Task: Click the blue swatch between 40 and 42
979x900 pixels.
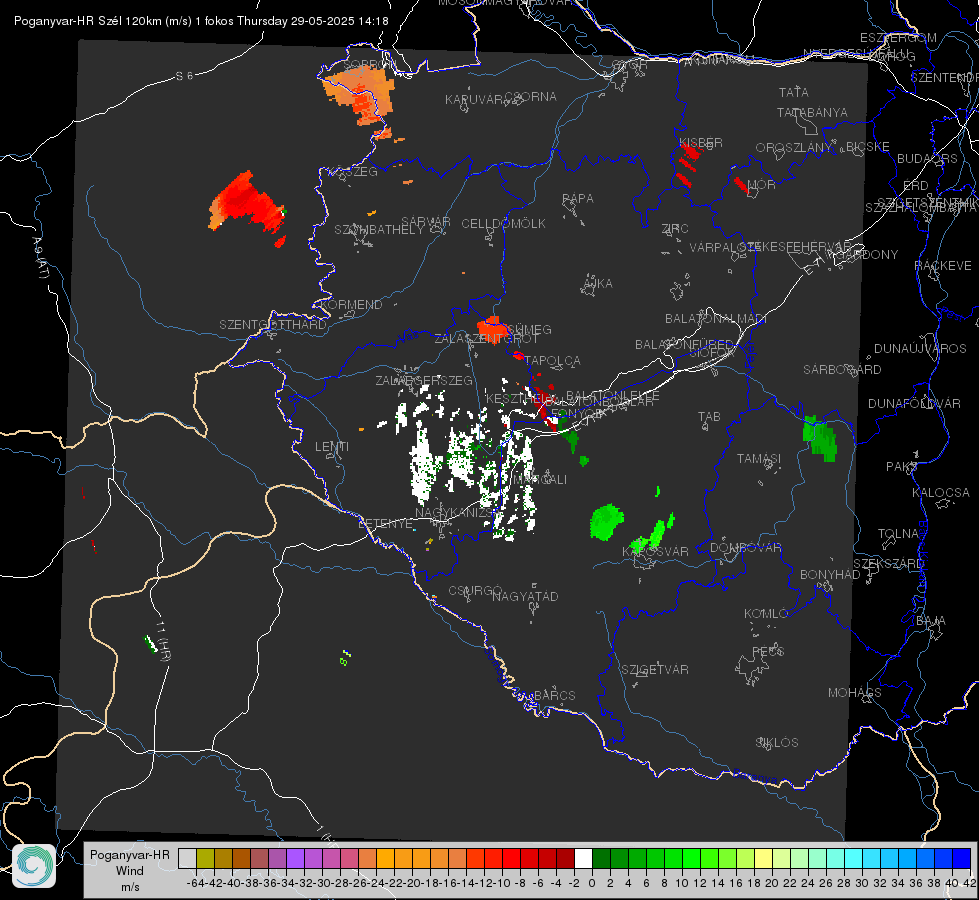Action: point(962,859)
